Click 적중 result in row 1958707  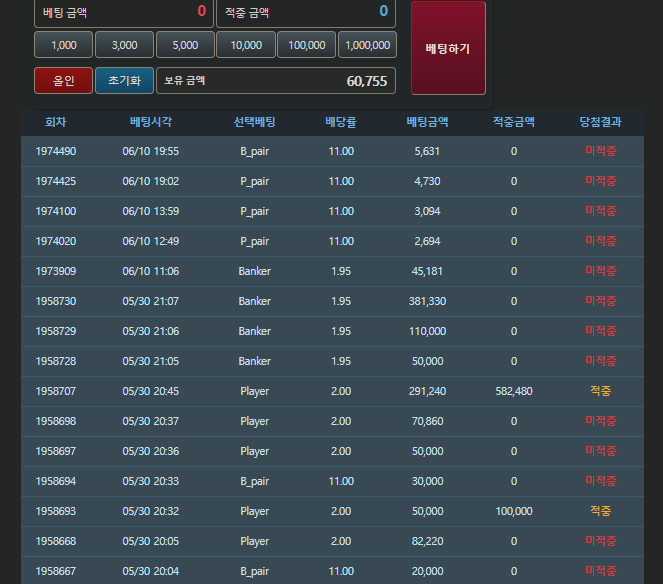coord(600,391)
